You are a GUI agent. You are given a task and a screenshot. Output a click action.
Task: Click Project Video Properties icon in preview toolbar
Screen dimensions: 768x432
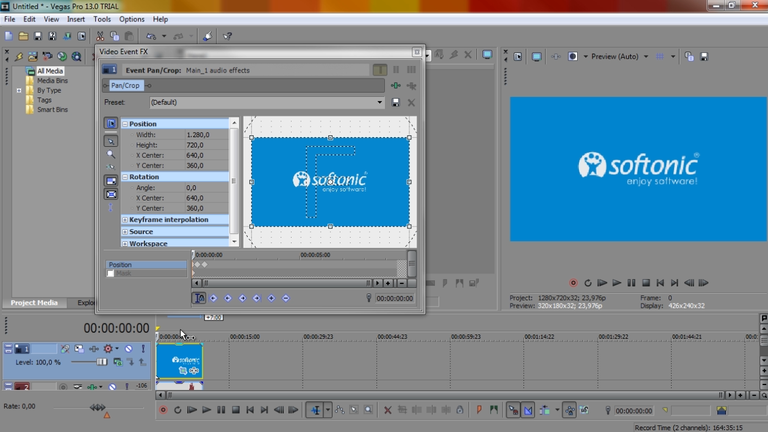[x=518, y=57]
